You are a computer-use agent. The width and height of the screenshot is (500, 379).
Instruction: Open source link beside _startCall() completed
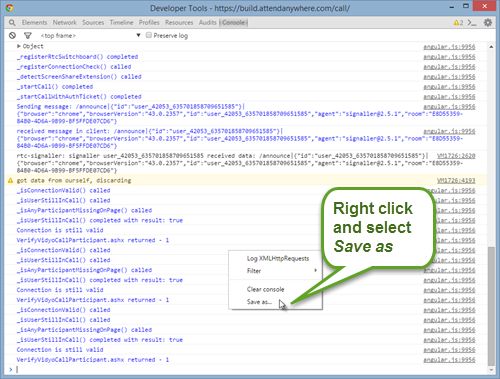click(449, 87)
